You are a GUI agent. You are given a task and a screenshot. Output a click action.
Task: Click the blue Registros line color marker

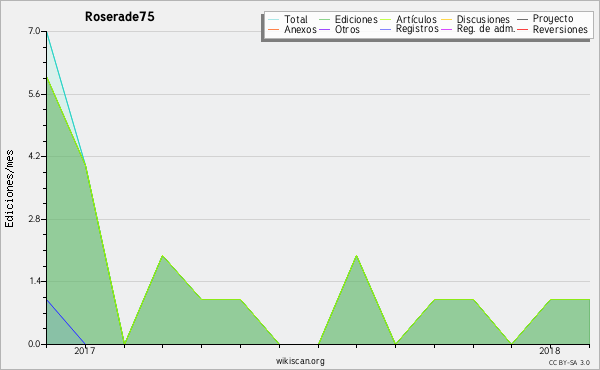pyautogui.click(x=386, y=29)
